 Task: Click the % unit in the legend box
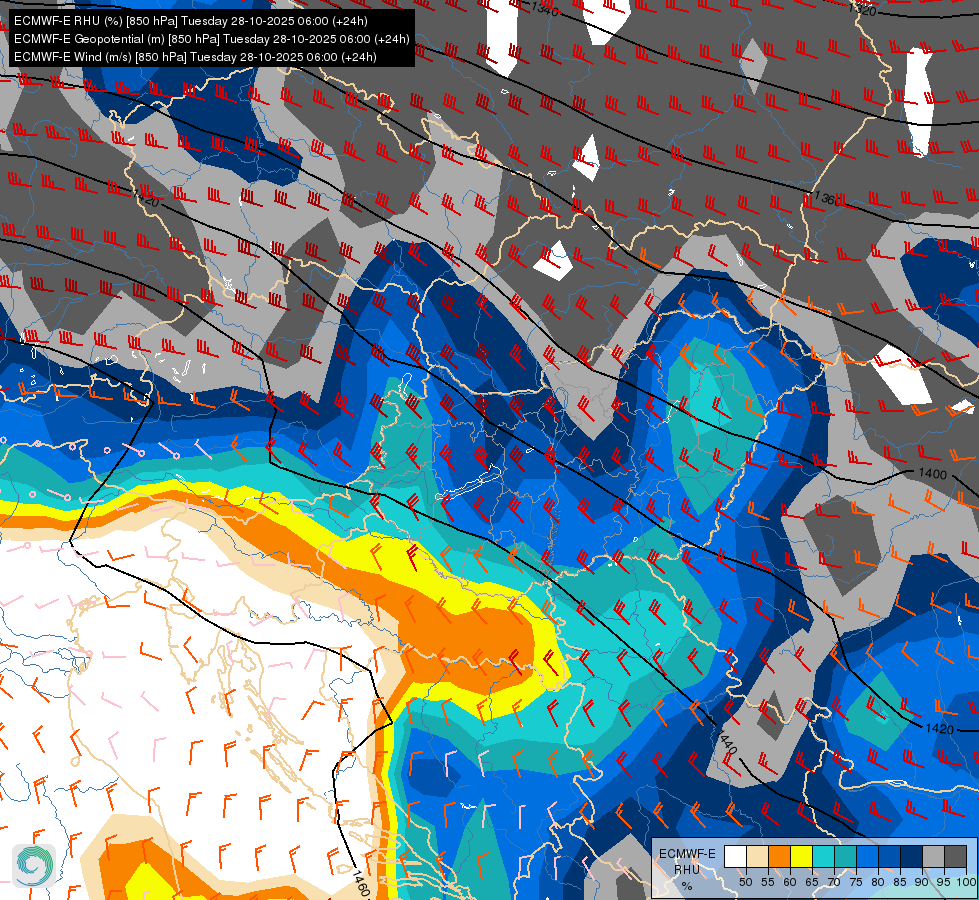[x=687, y=886]
